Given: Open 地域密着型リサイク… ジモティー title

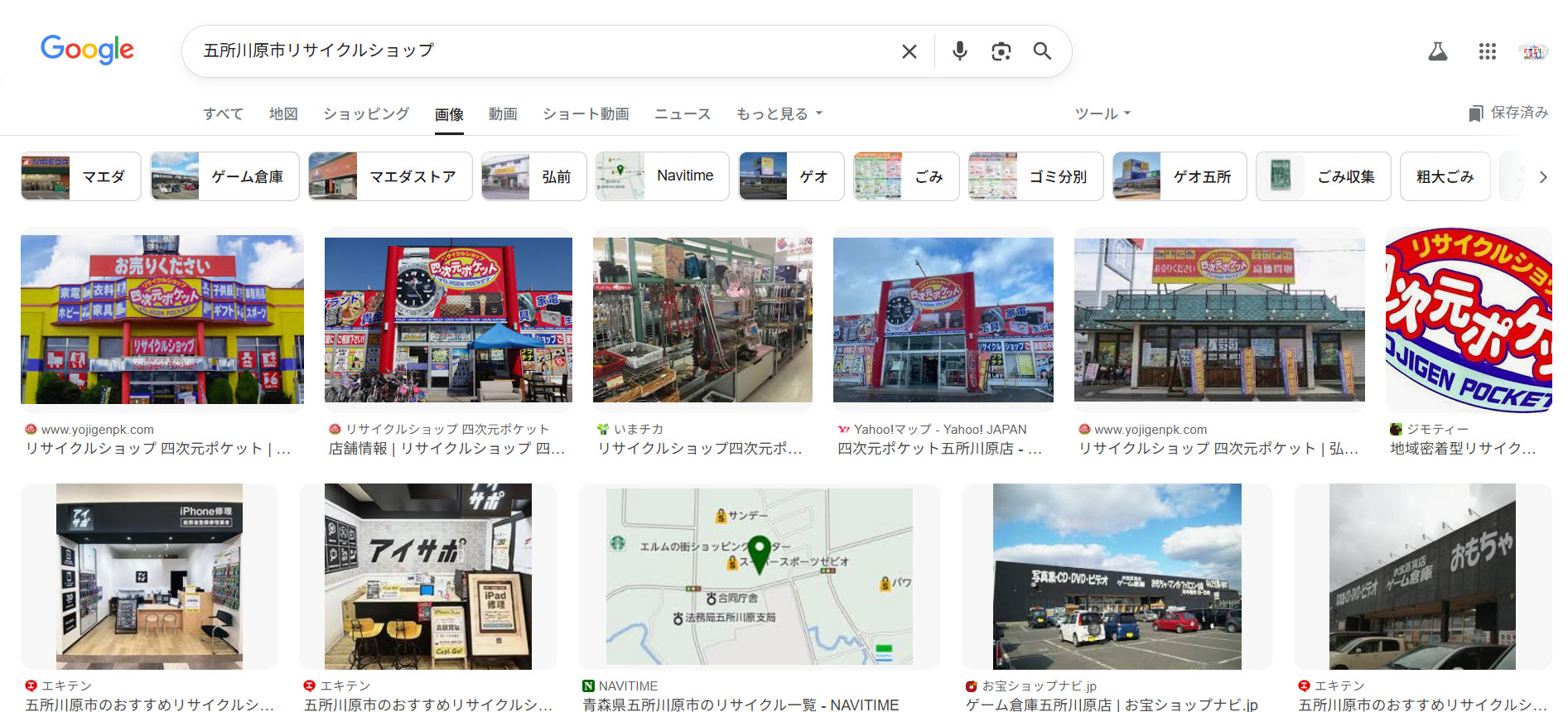Looking at the screenshot, I should pyautogui.click(x=1463, y=449).
